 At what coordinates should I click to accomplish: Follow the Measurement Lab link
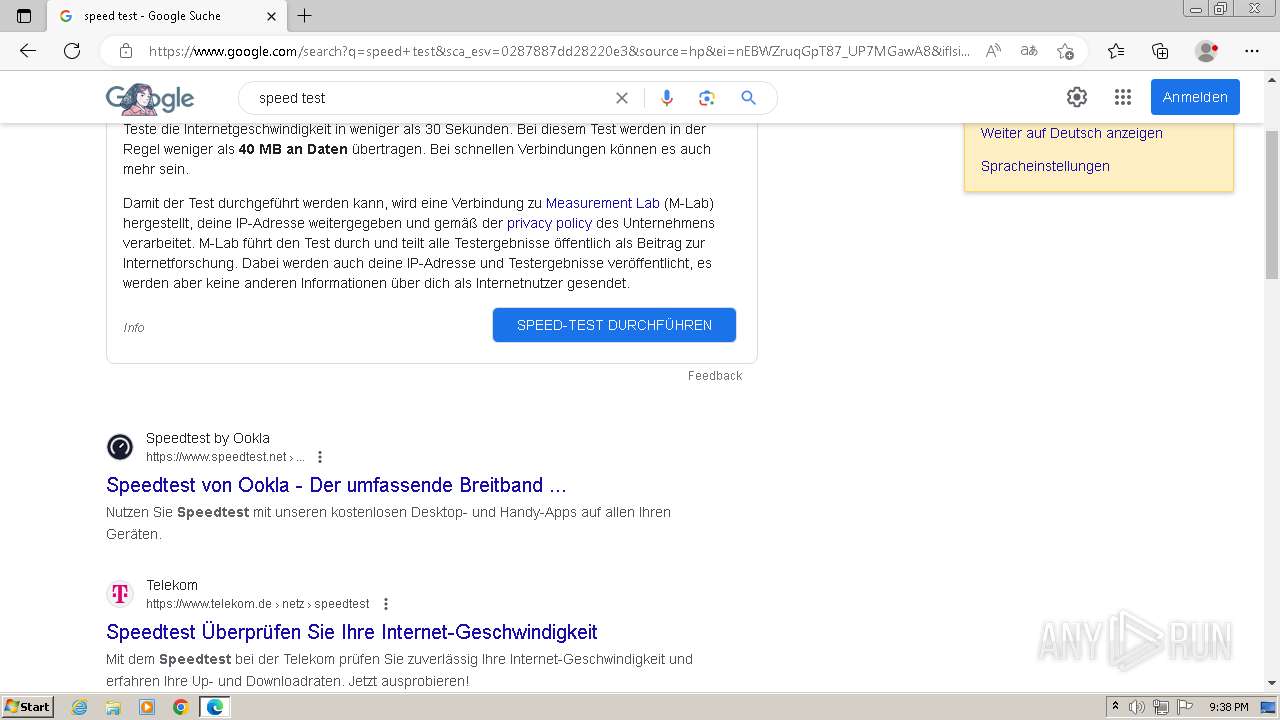click(603, 203)
